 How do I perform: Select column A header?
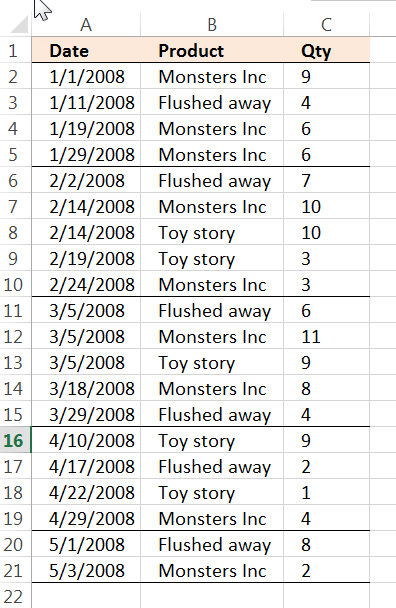click(x=86, y=24)
